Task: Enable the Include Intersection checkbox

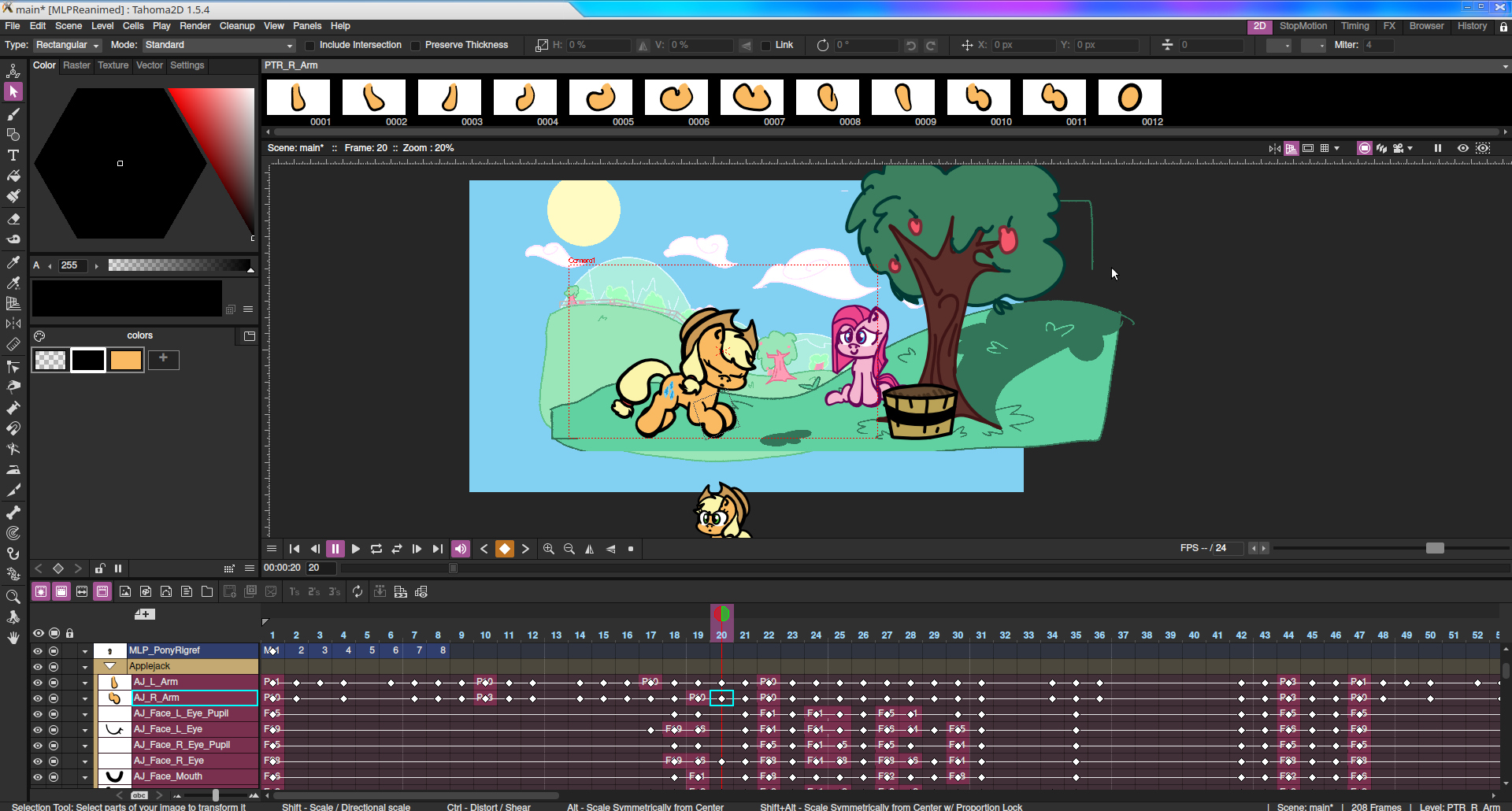Action: click(310, 46)
